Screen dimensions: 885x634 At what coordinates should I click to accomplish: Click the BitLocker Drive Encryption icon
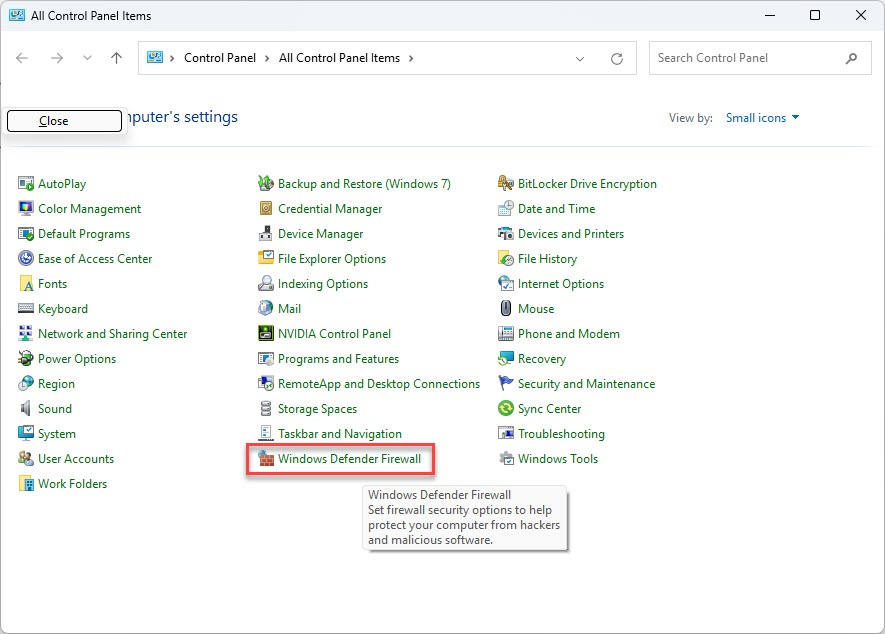(506, 184)
